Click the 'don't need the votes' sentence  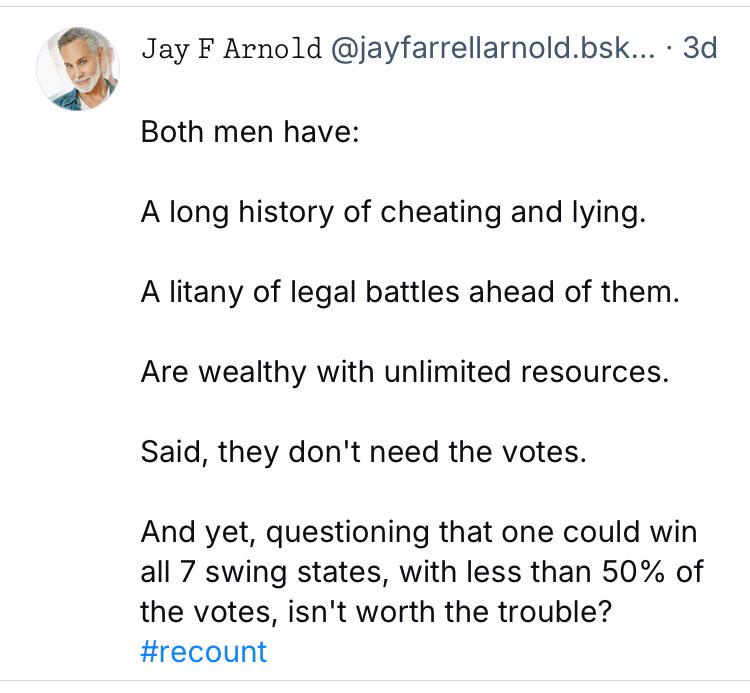pyautogui.click(x=364, y=451)
